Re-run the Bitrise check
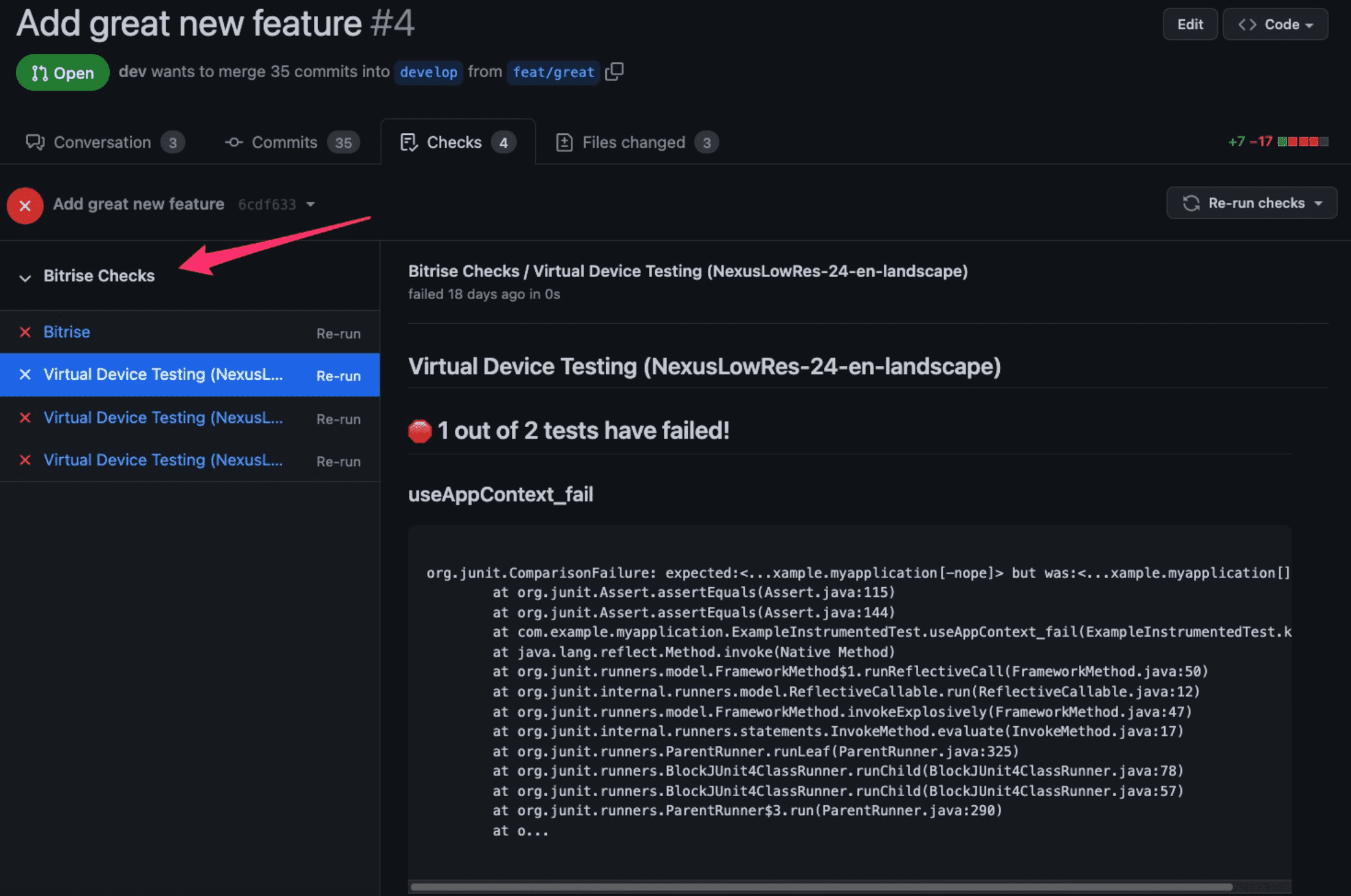The image size is (1351, 896). 338,333
